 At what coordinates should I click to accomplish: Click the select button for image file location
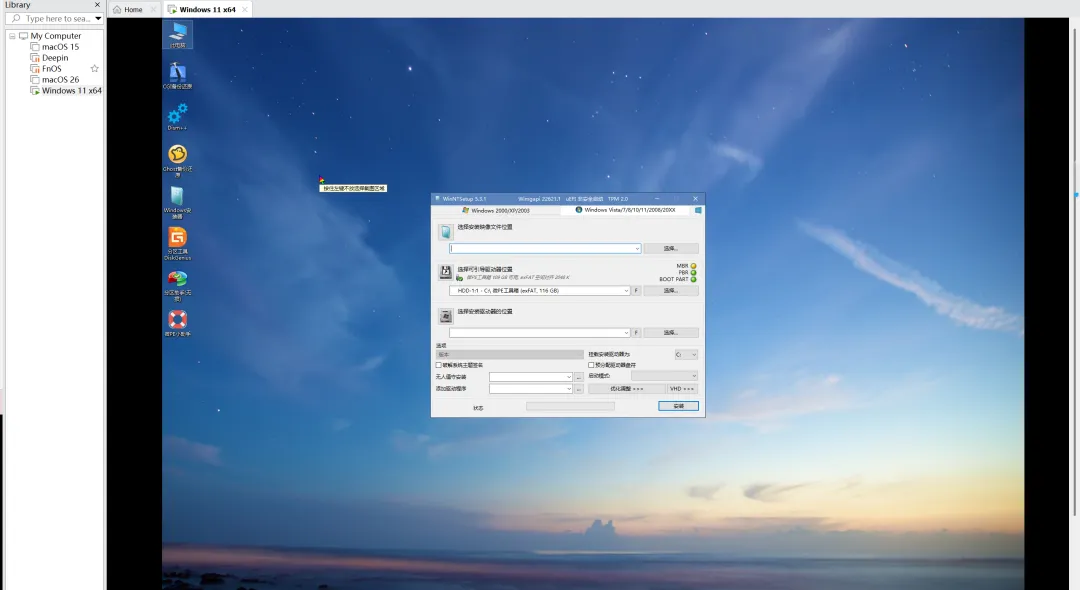pos(671,249)
